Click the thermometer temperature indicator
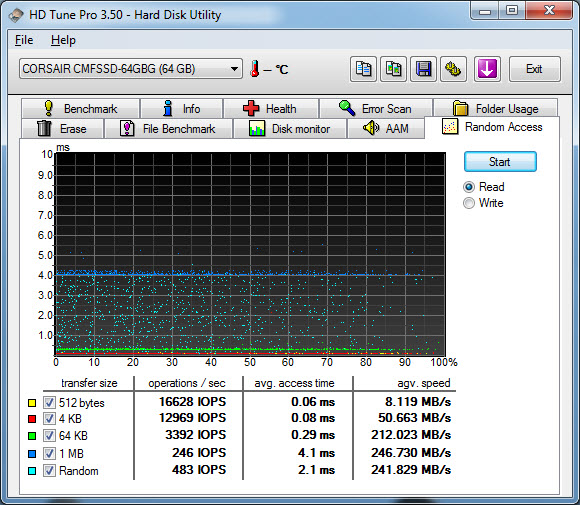 (254, 69)
